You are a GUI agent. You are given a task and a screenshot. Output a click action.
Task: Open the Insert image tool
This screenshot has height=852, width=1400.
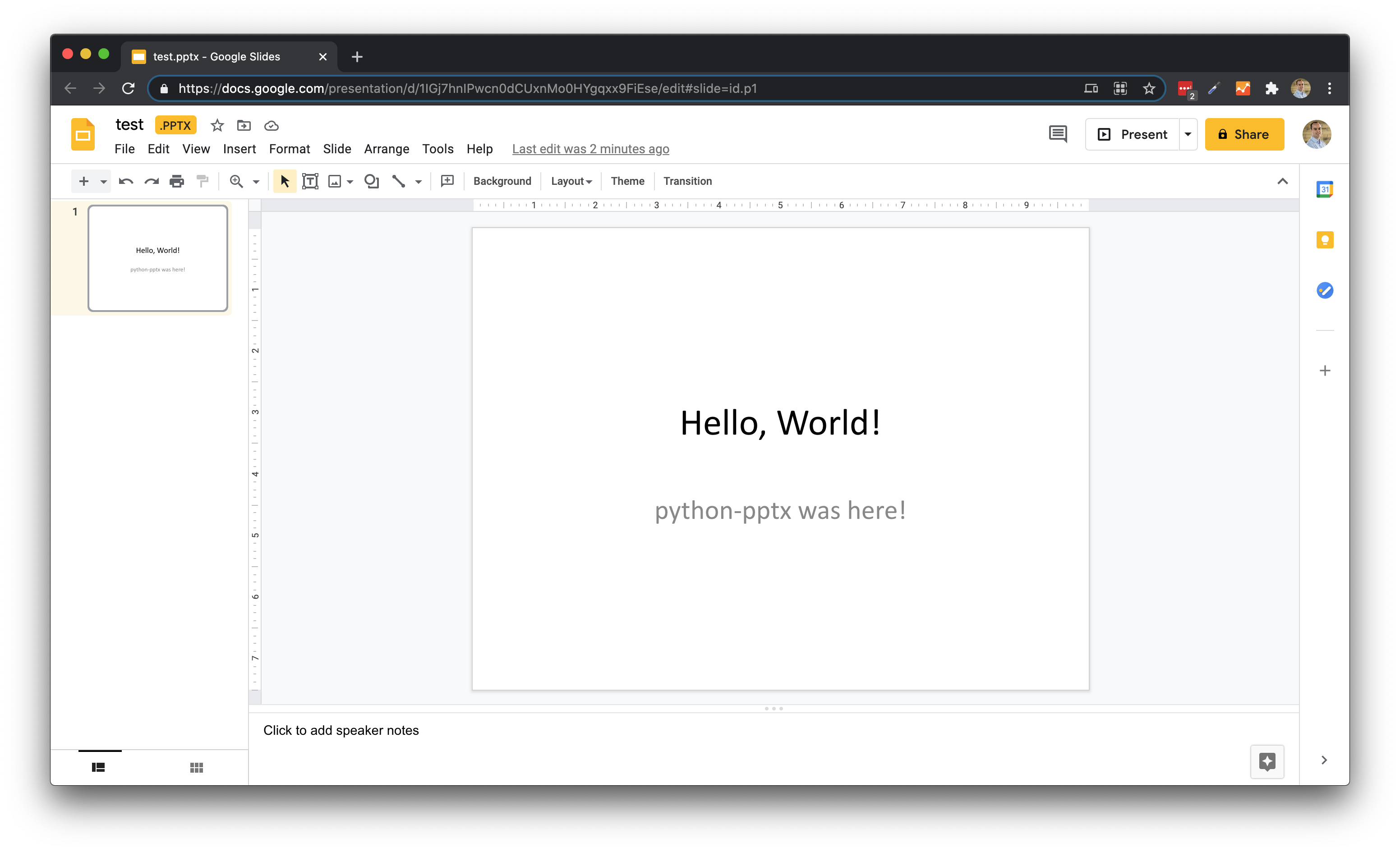[x=335, y=181]
